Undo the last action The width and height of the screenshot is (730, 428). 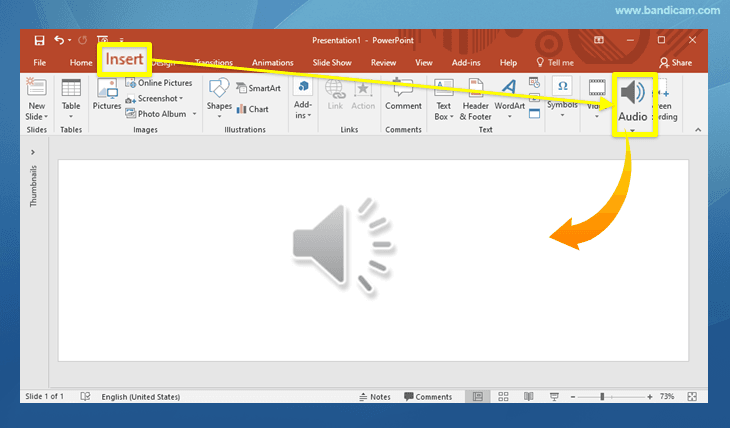[x=59, y=40]
